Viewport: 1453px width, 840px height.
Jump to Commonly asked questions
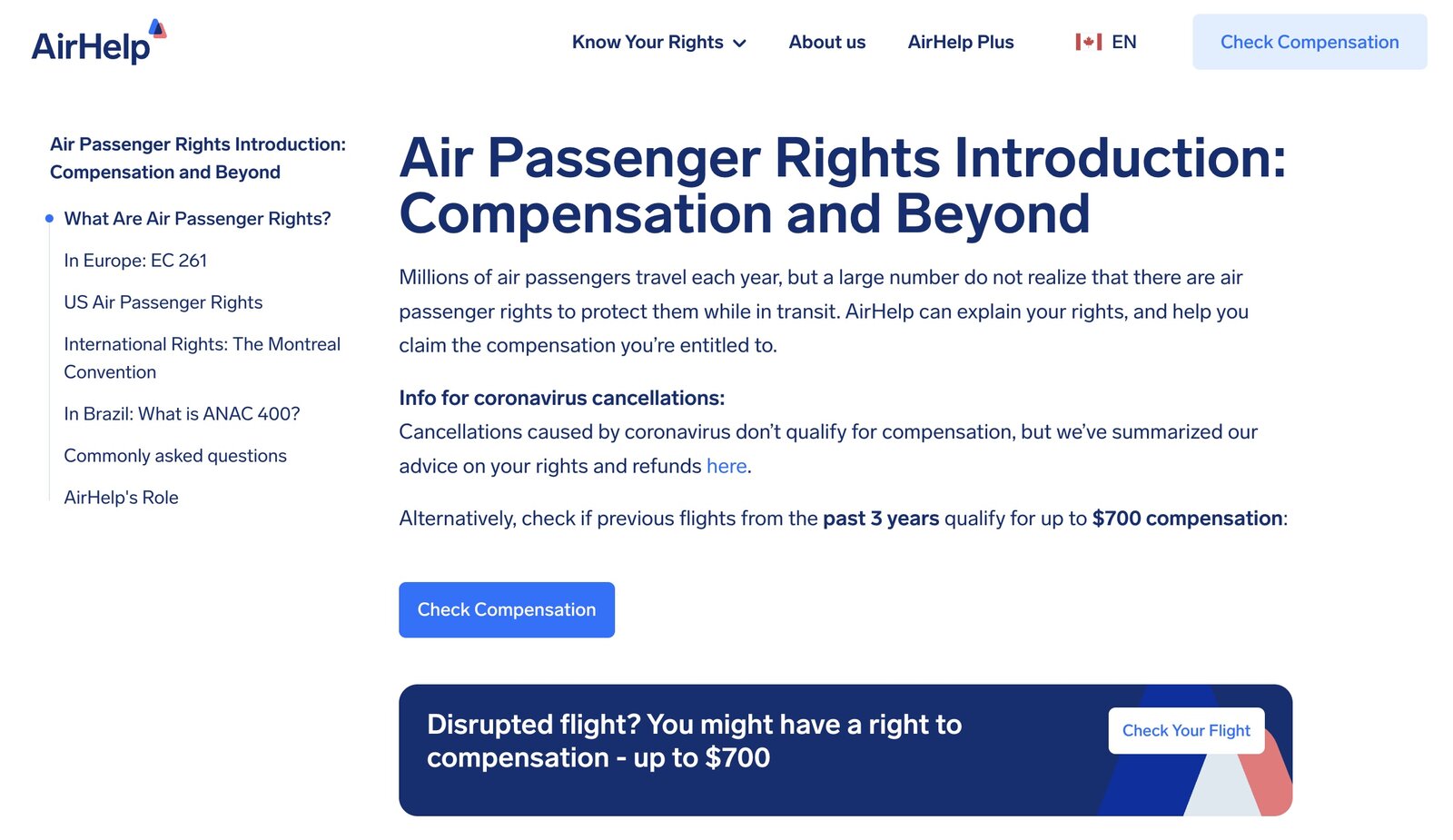pos(175,456)
